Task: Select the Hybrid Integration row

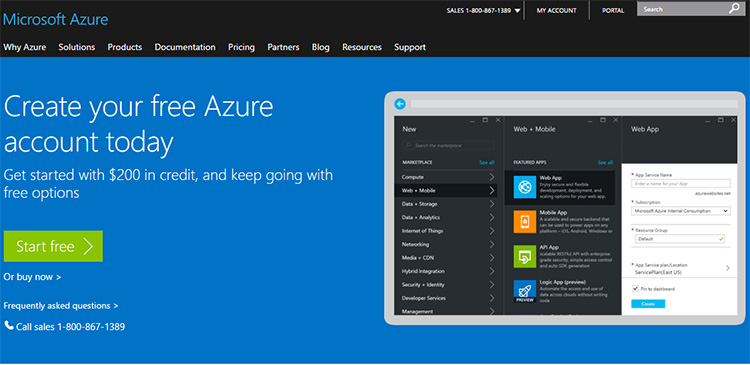Action: pyautogui.click(x=446, y=271)
